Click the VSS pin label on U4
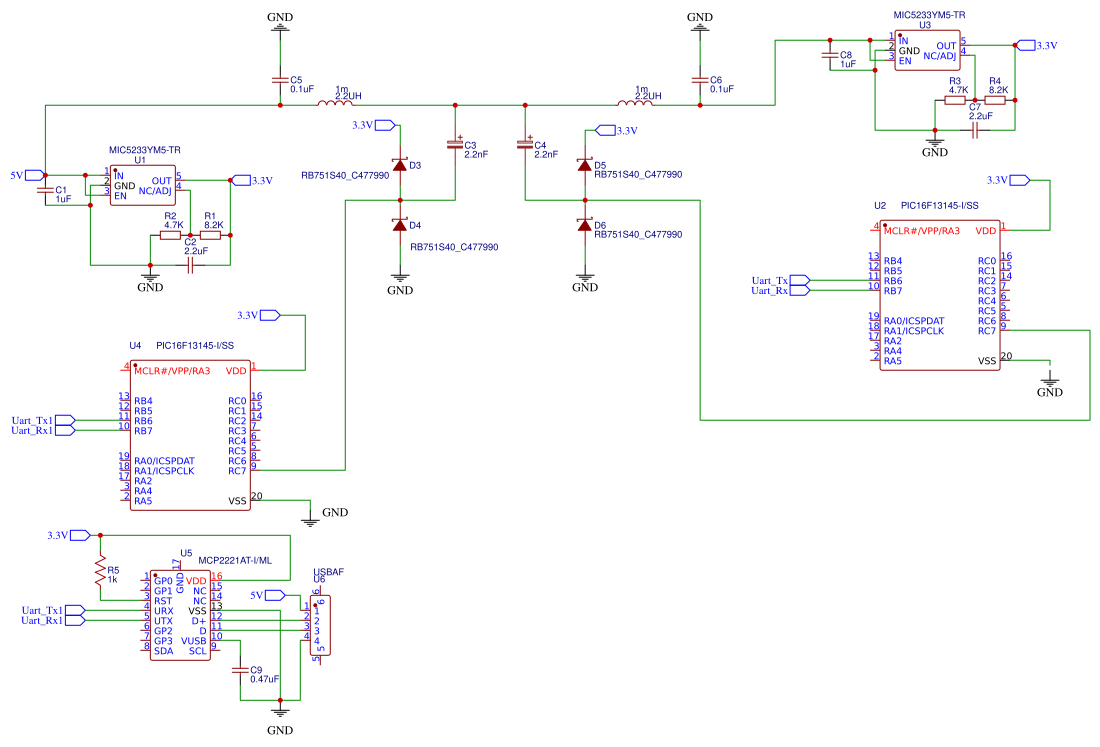Screen dimensions: 1100x747 [x=237, y=501]
